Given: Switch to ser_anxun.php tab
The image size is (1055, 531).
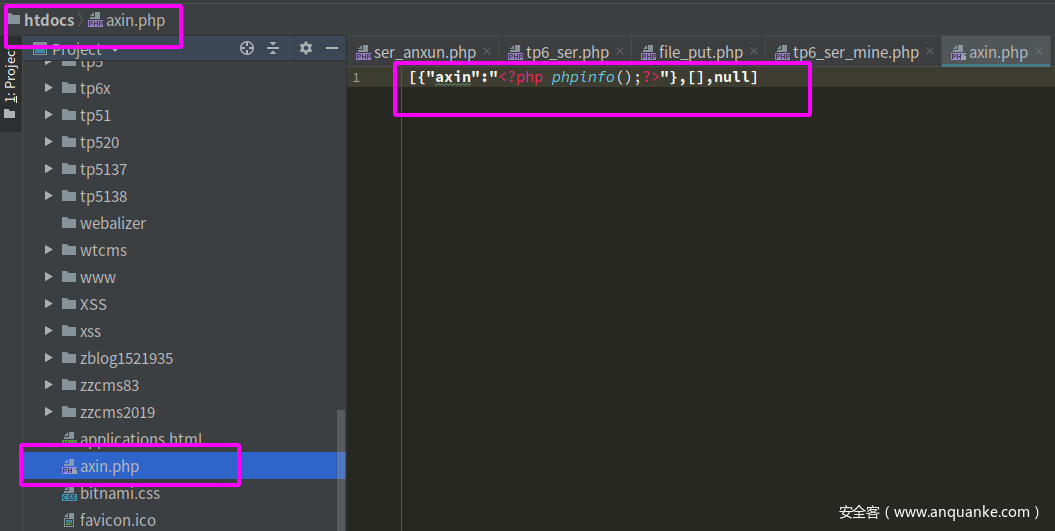Looking at the screenshot, I should (424, 52).
